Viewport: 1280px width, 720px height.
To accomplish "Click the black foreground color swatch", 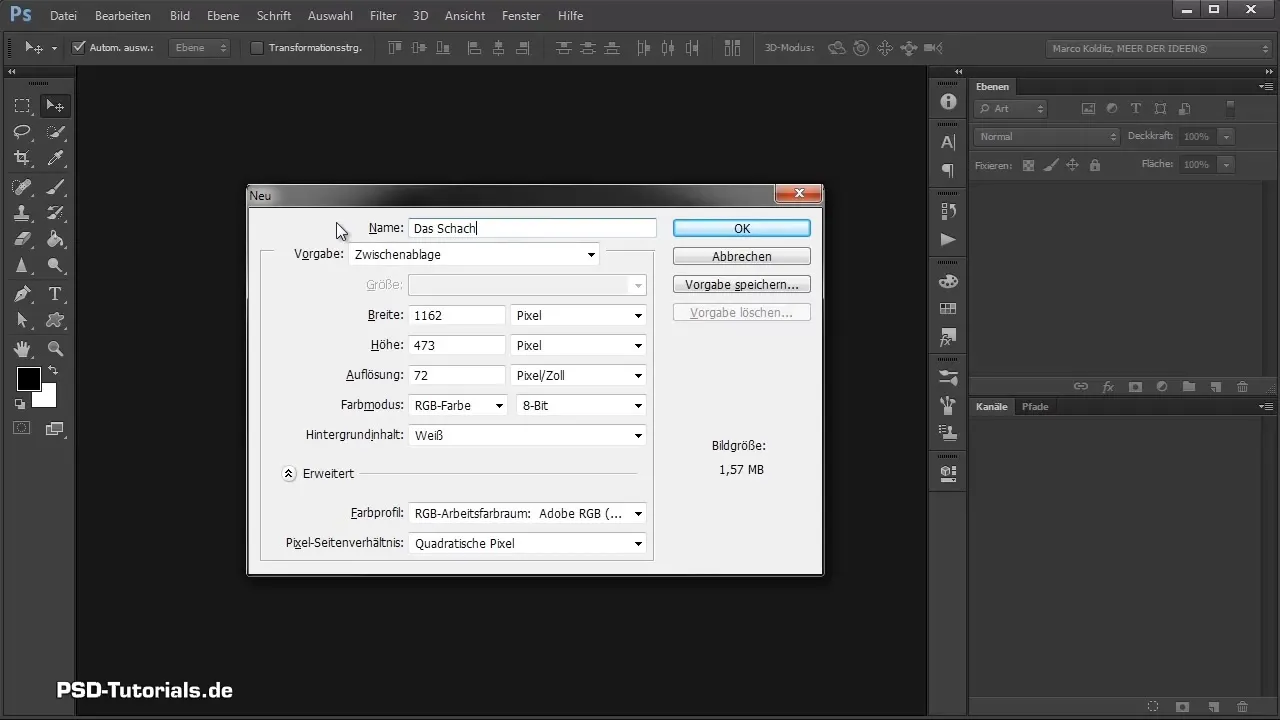I will click(x=28, y=379).
